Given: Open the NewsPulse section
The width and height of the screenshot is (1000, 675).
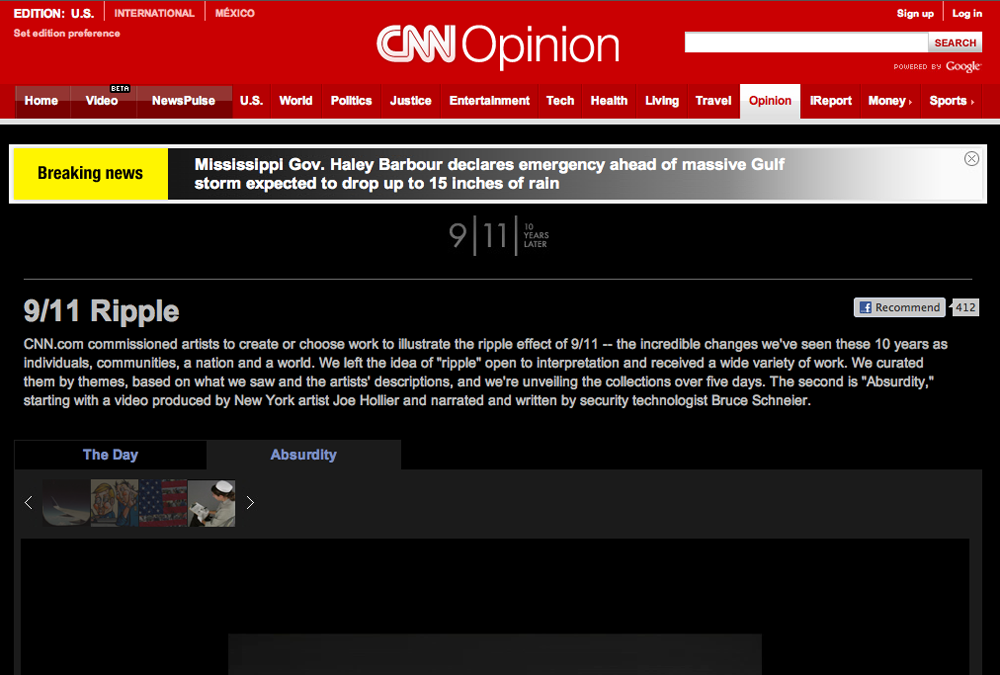Looking at the screenshot, I should pyautogui.click(x=184, y=101).
